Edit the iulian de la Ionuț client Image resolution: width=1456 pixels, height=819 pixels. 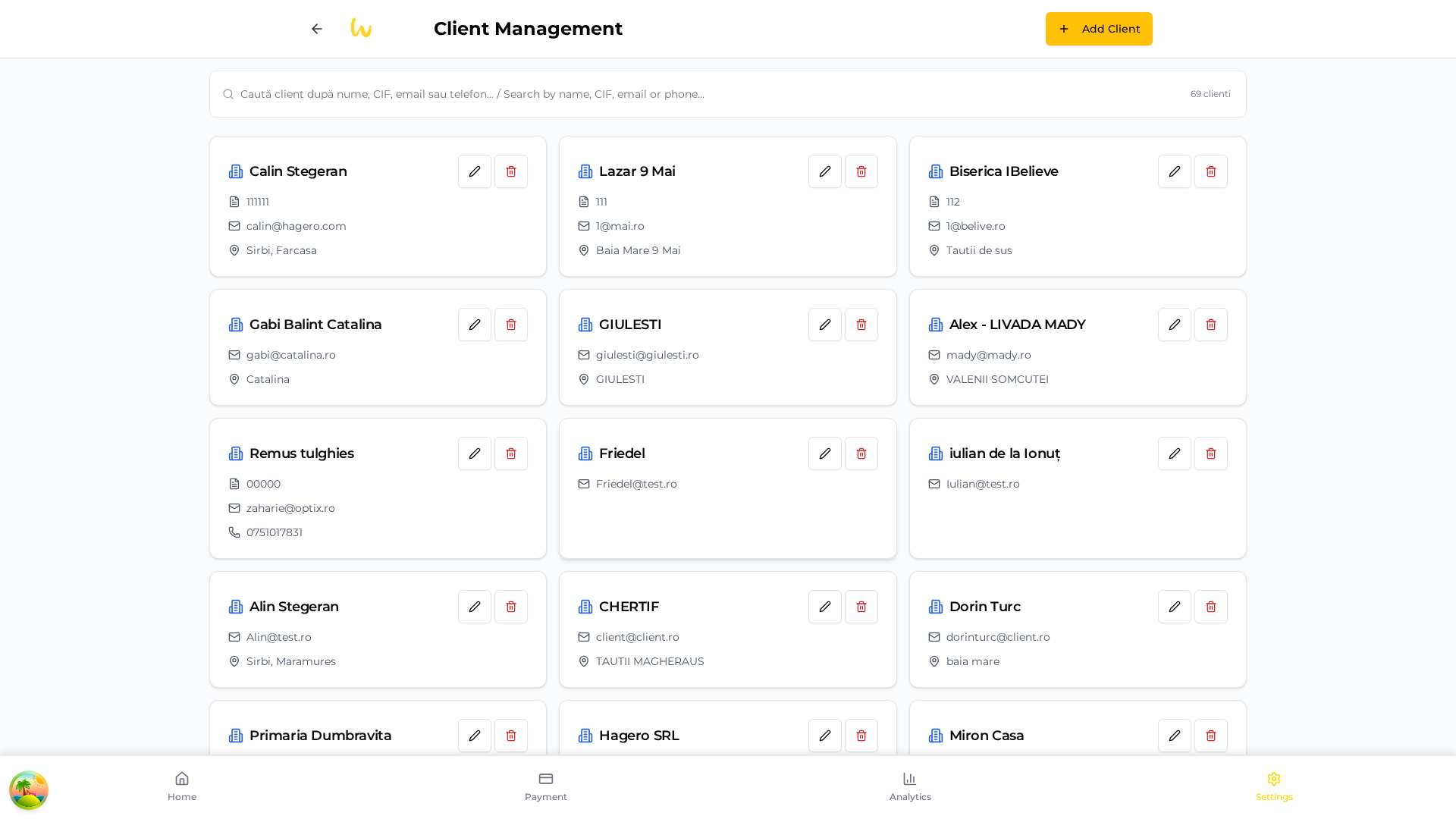click(x=1175, y=453)
